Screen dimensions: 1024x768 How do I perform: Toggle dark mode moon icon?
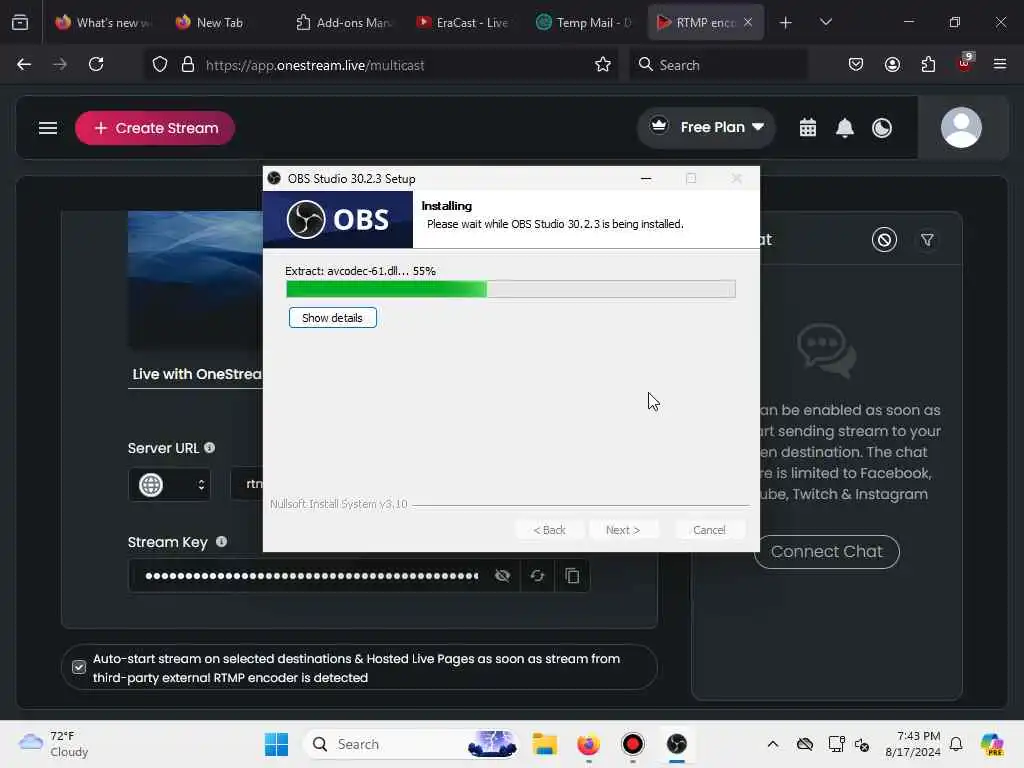point(882,128)
